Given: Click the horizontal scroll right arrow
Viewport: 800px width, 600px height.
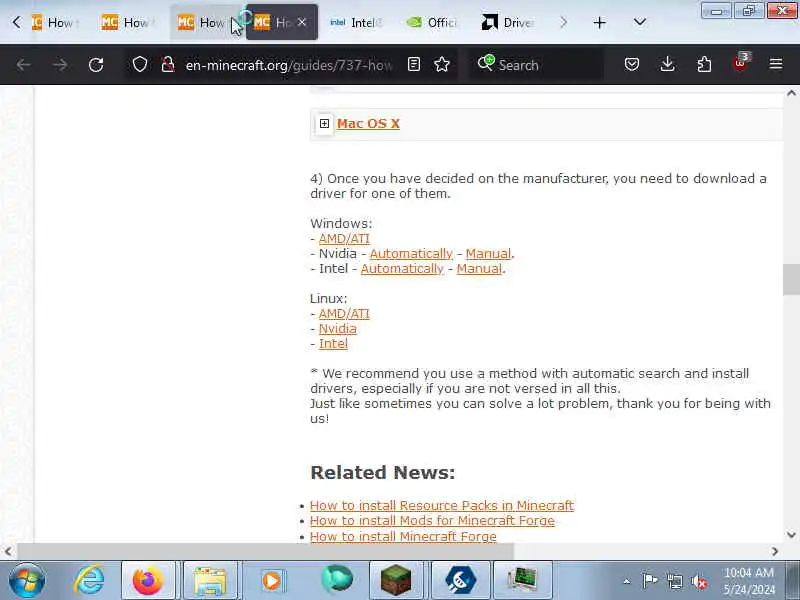Looking at the screenshot, I should point(774,552).
